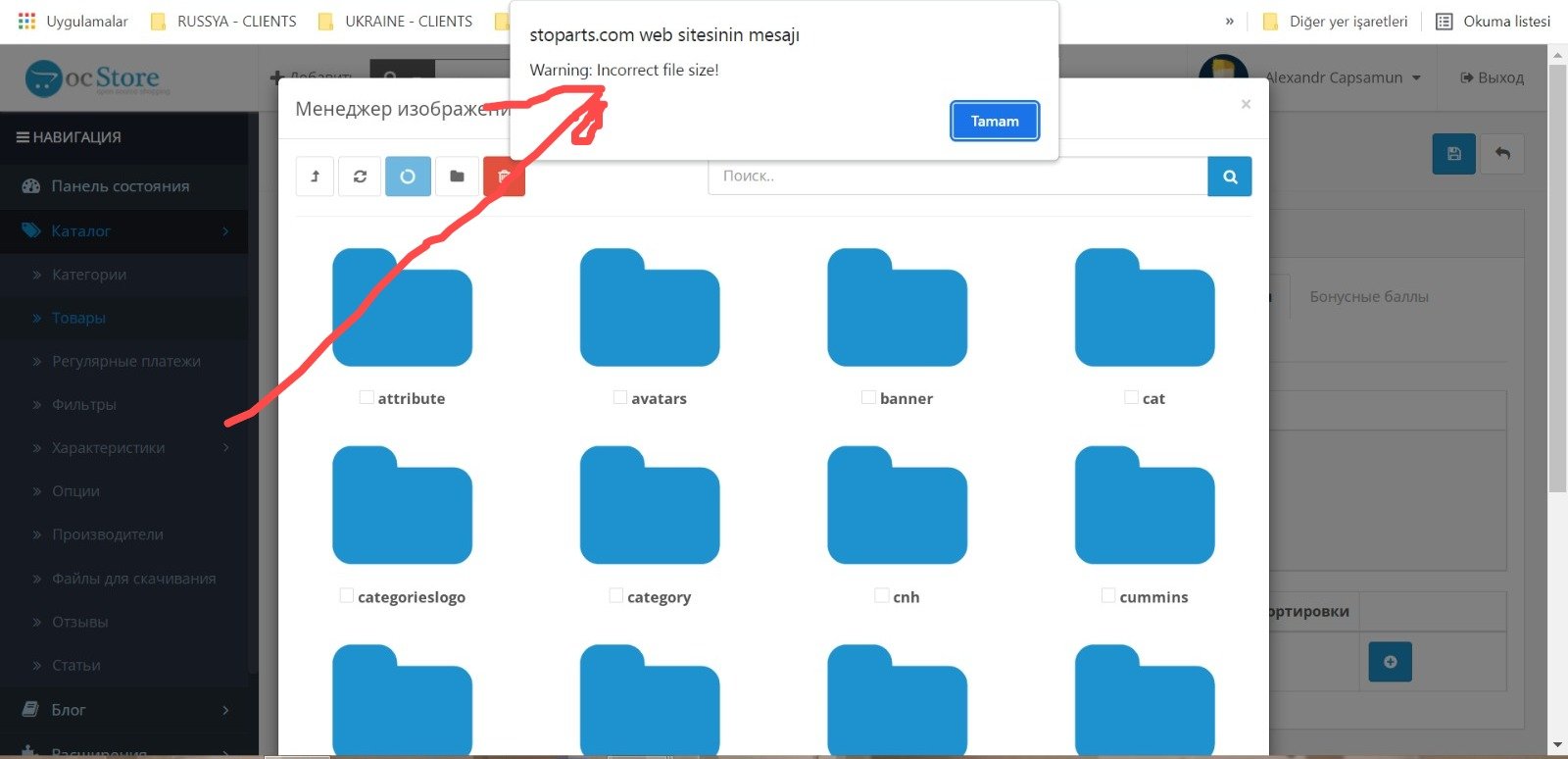Tick the cnh folder checkbox
The height and width of the screenshot is (759, 1568).
click(x=881, y=595)
